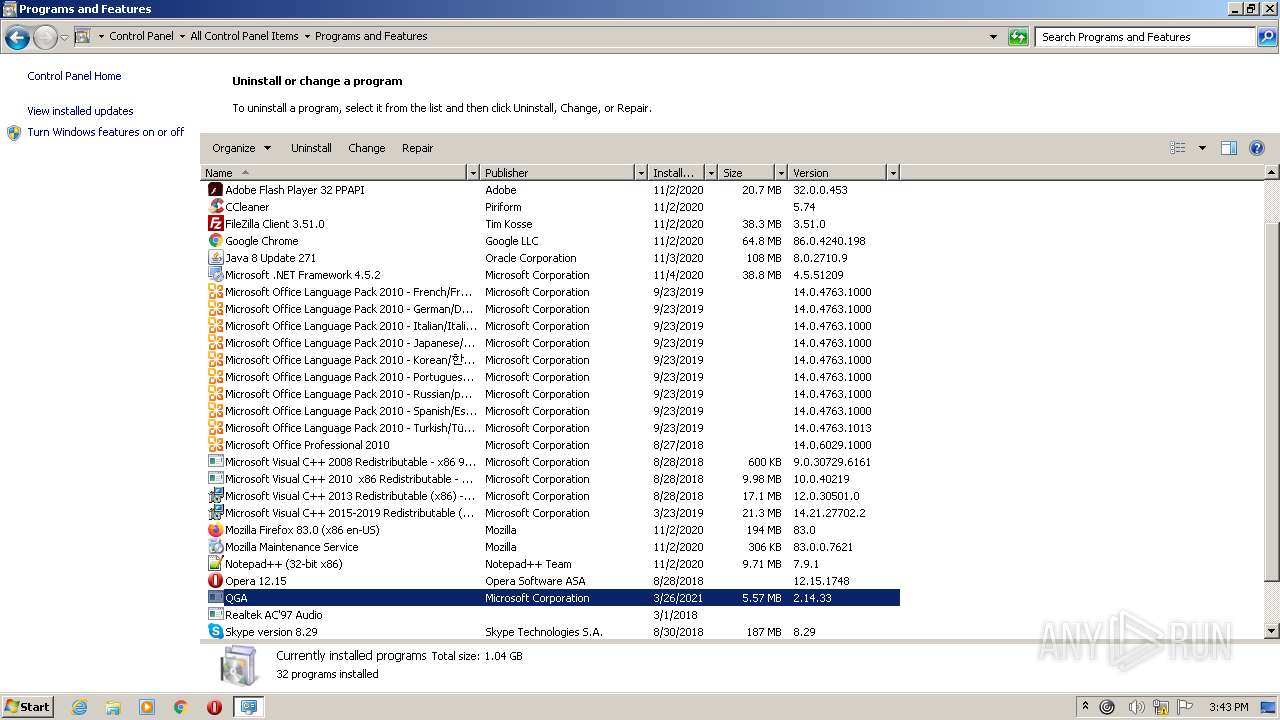1280x720 pixels.
Task: Click the scroll up arrow of program list
Action: [x=1272, y=173]
